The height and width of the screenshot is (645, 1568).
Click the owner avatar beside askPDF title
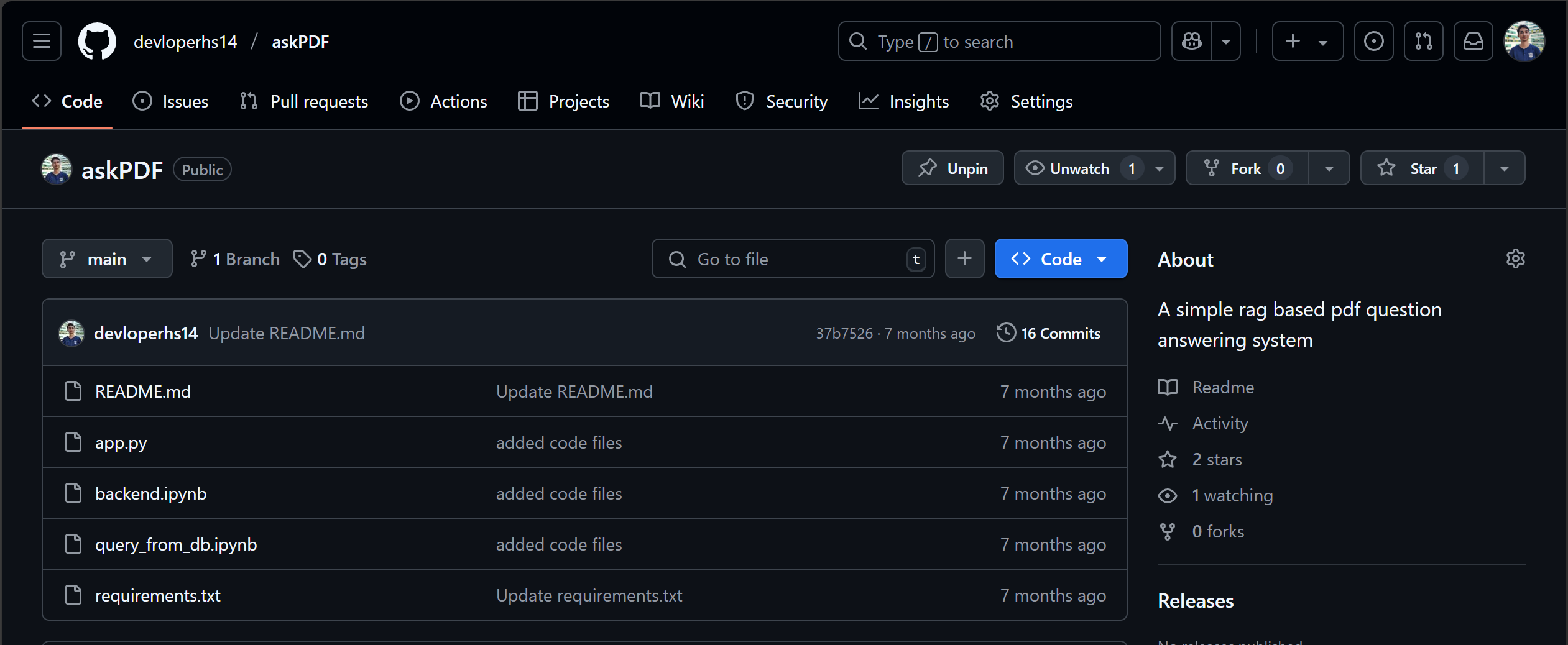[x=57, y=169]
